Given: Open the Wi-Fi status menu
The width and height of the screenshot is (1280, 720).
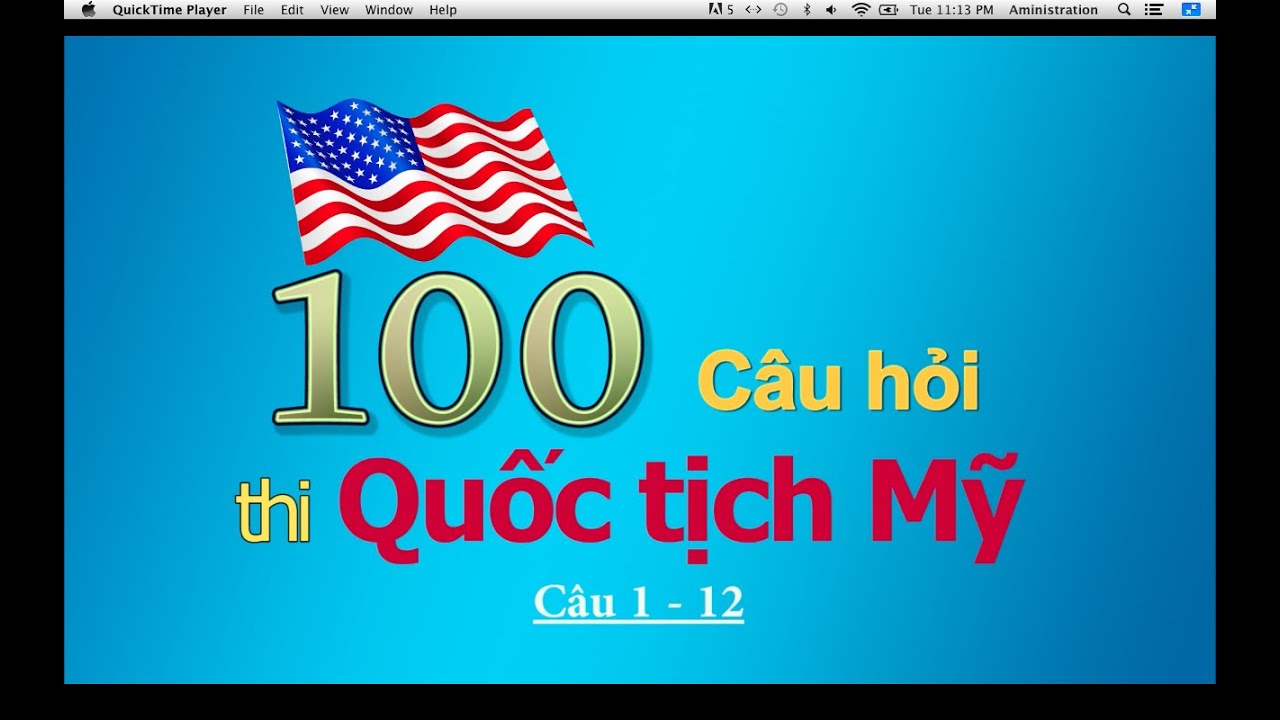Looking at the screenshot, I should pyautogui.click(x=861, y=10).
